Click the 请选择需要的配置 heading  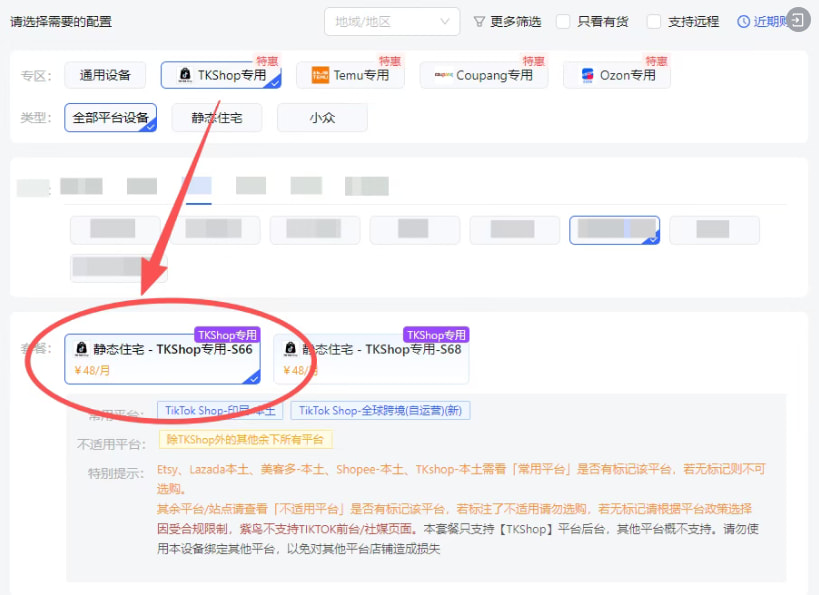coord(61,21)
